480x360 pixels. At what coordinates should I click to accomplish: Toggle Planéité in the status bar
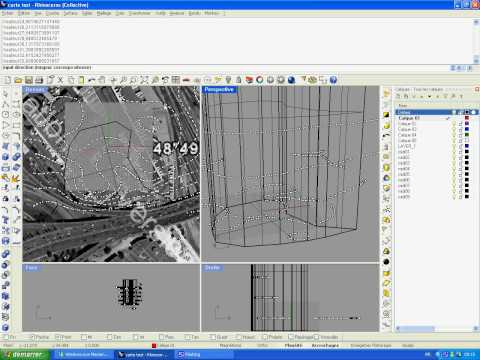(293, 346)
